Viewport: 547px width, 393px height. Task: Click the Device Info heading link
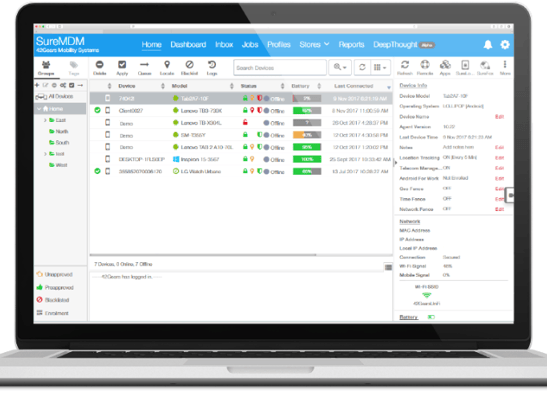click(x=413, y=85)
